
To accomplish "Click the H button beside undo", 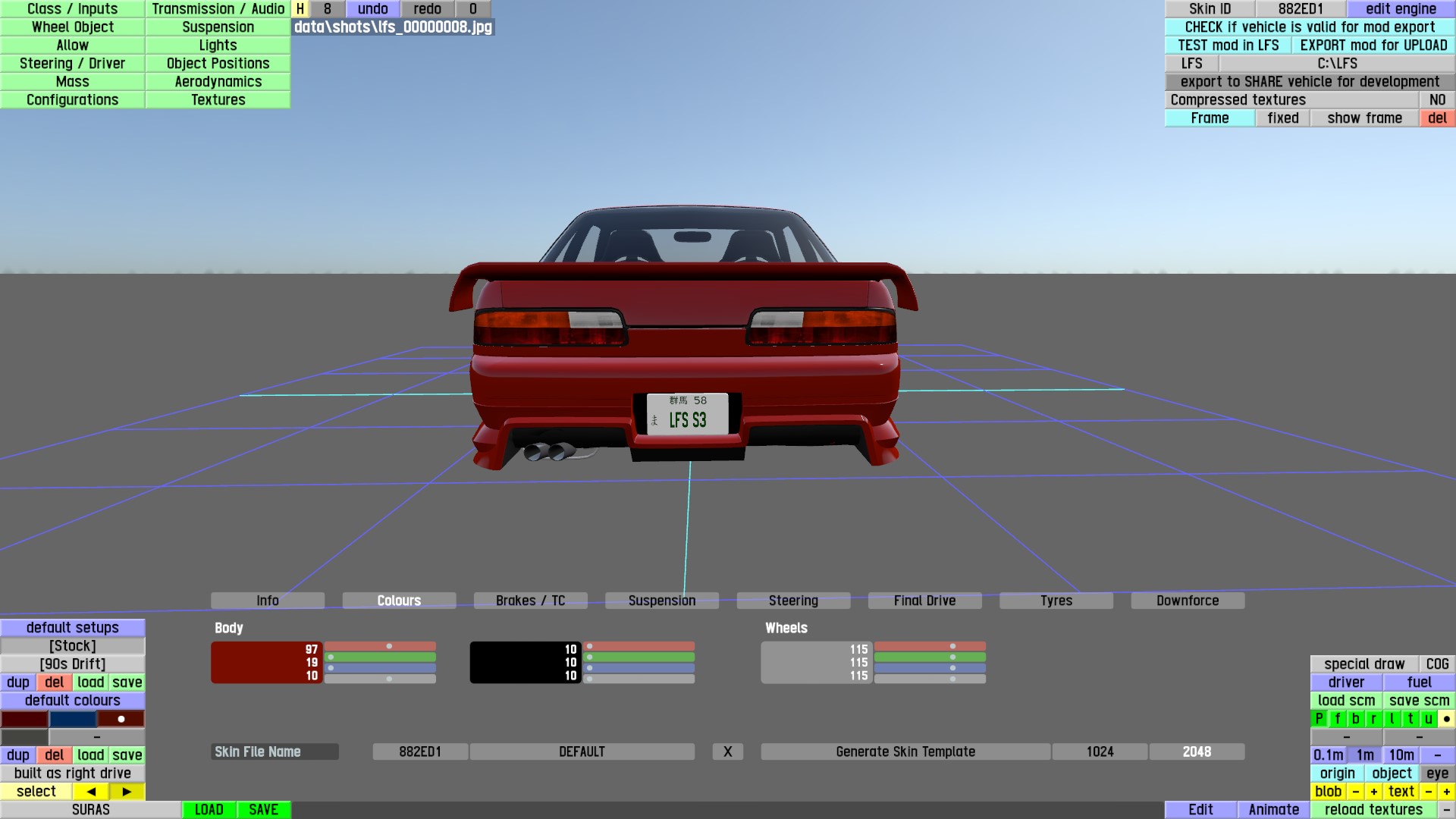I will coord(300,9).
